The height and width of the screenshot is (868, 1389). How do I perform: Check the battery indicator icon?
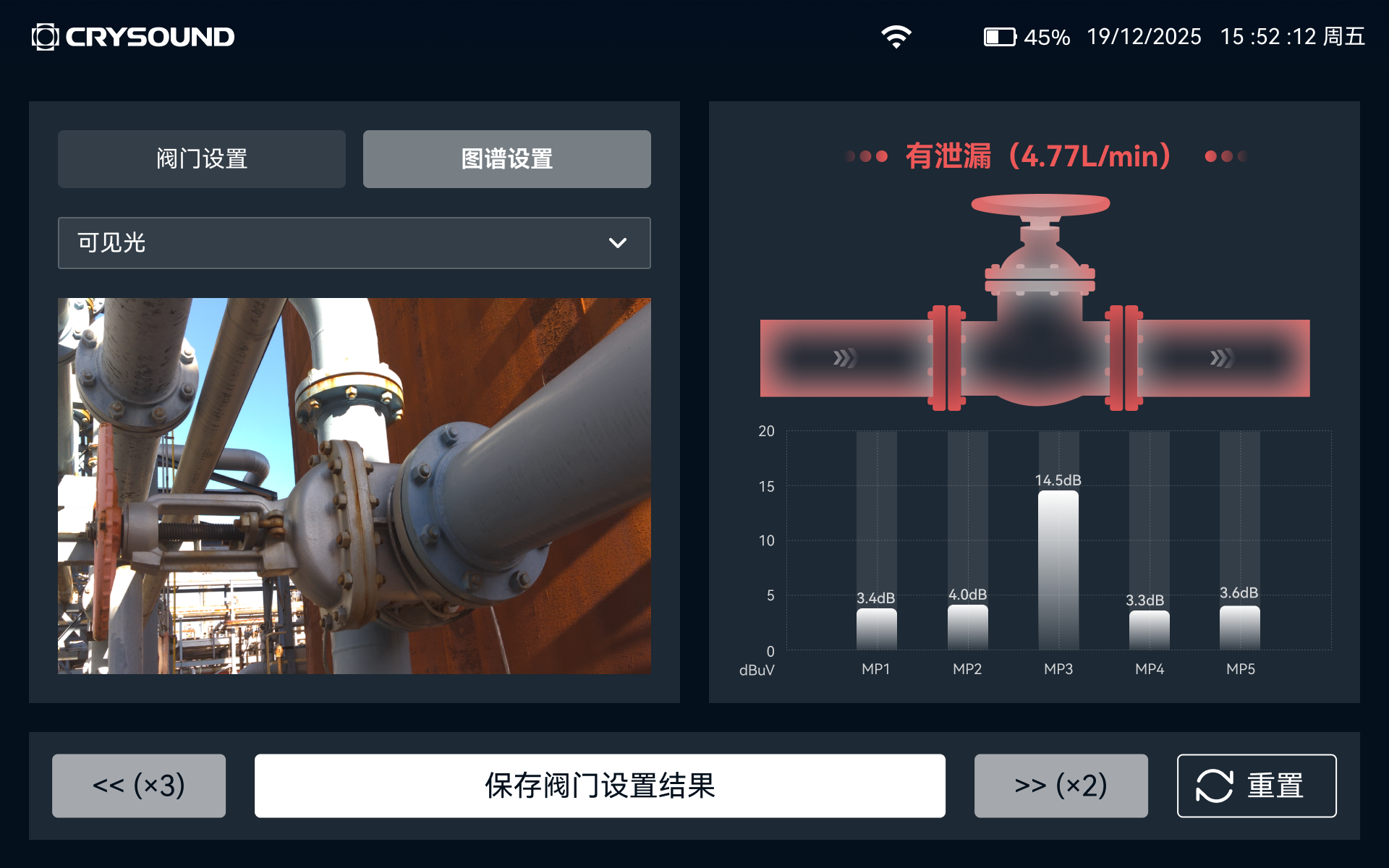[1000, 36]
